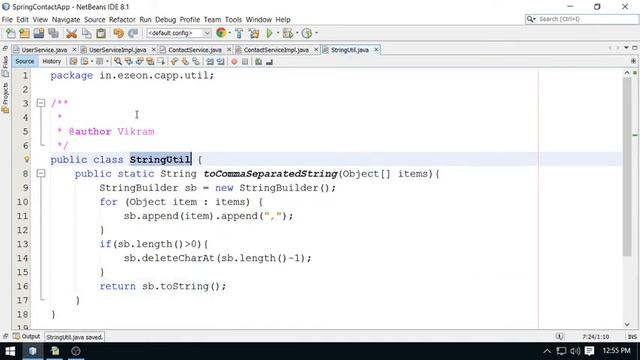
Task: Click the Stop Macro Recording icon
Action: (245, 62)
